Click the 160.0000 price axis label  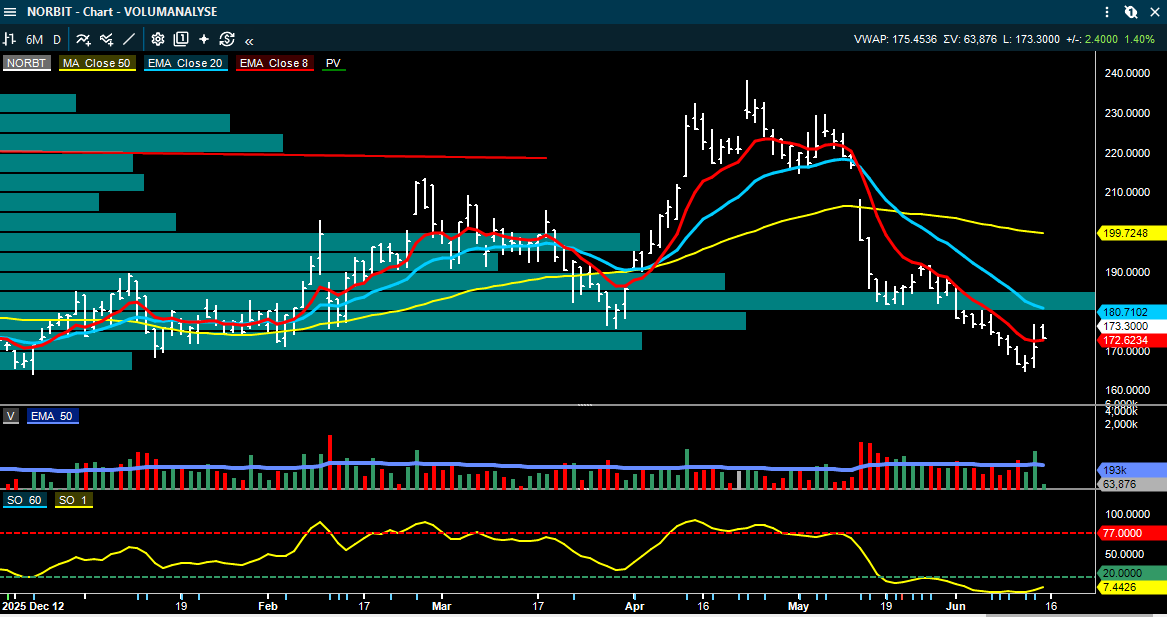click(x=1127, y=390)
